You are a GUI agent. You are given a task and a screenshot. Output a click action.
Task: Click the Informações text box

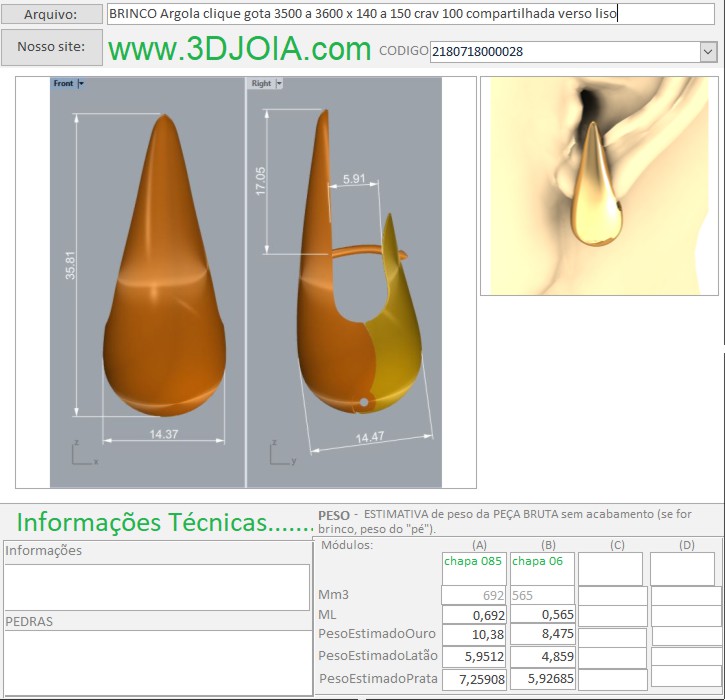point(157,586)
